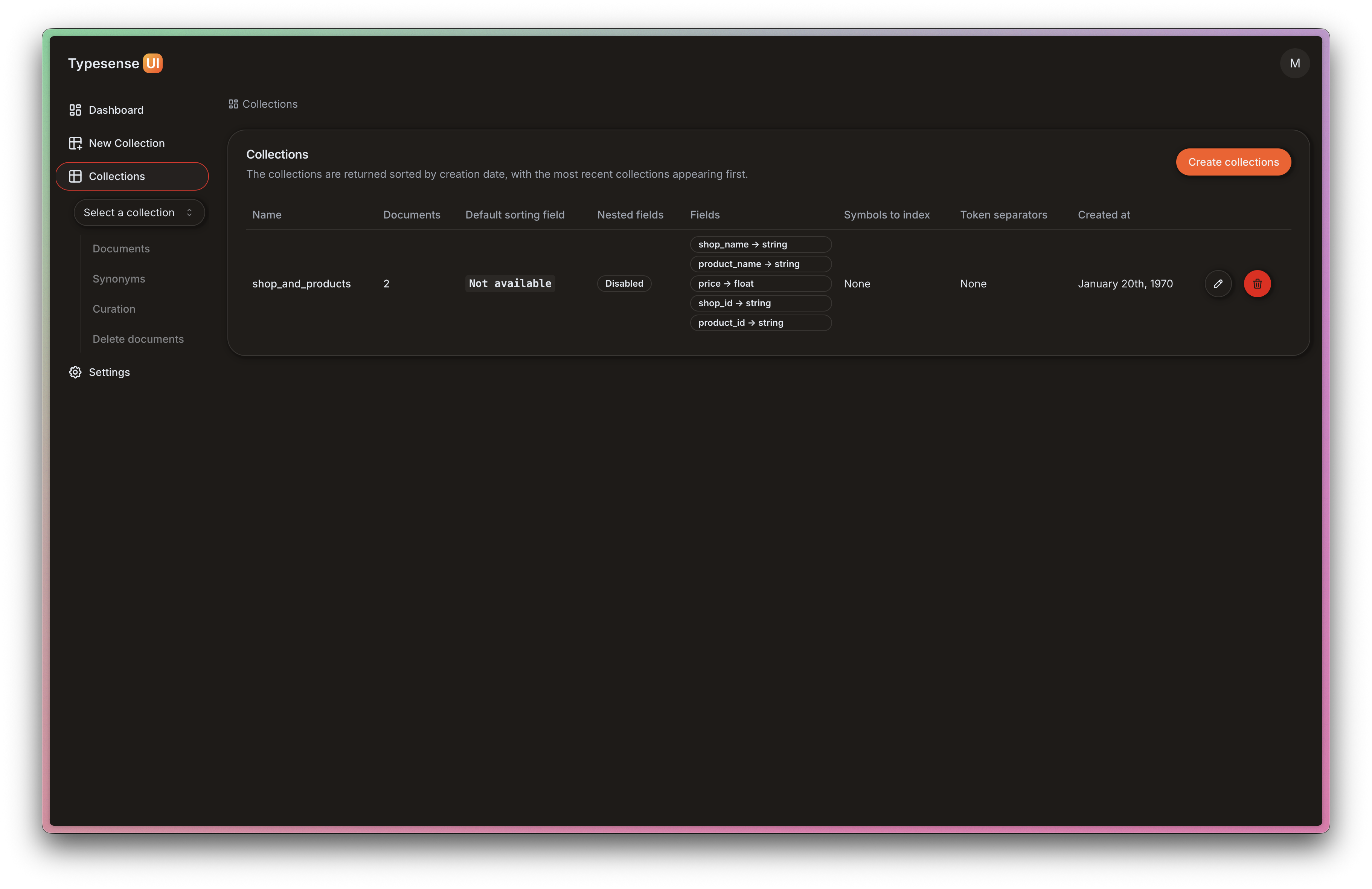Open Documents submenu item
The height and width of the screenshot is (889, 1372).
121,249
